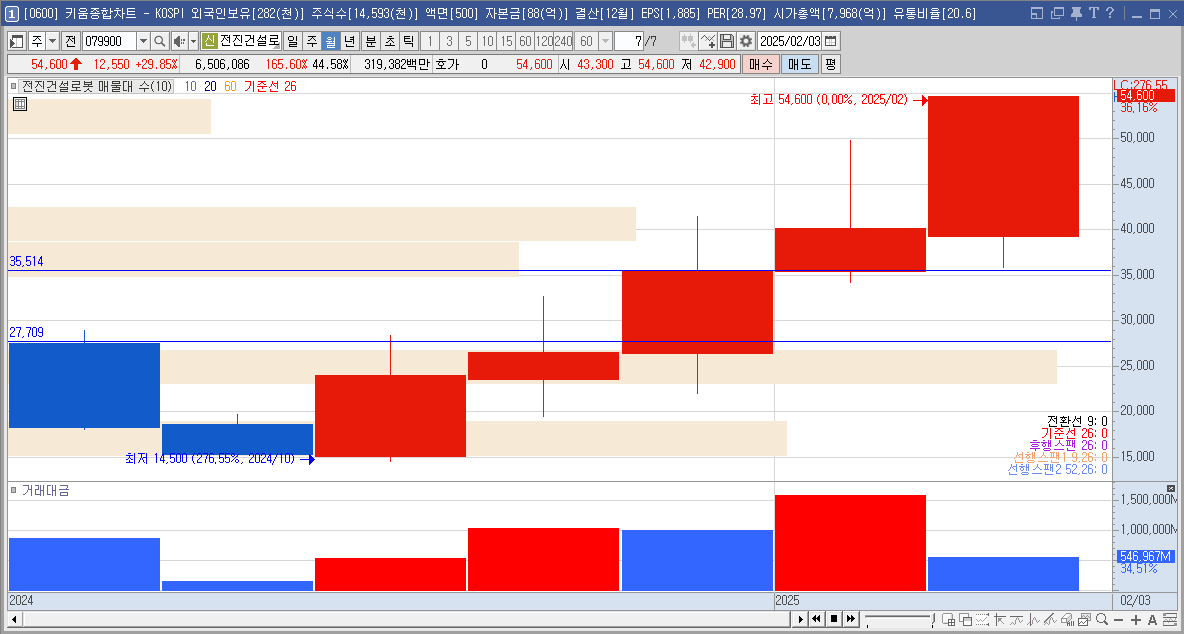Click the 매수 buy button

click(760, 64)
